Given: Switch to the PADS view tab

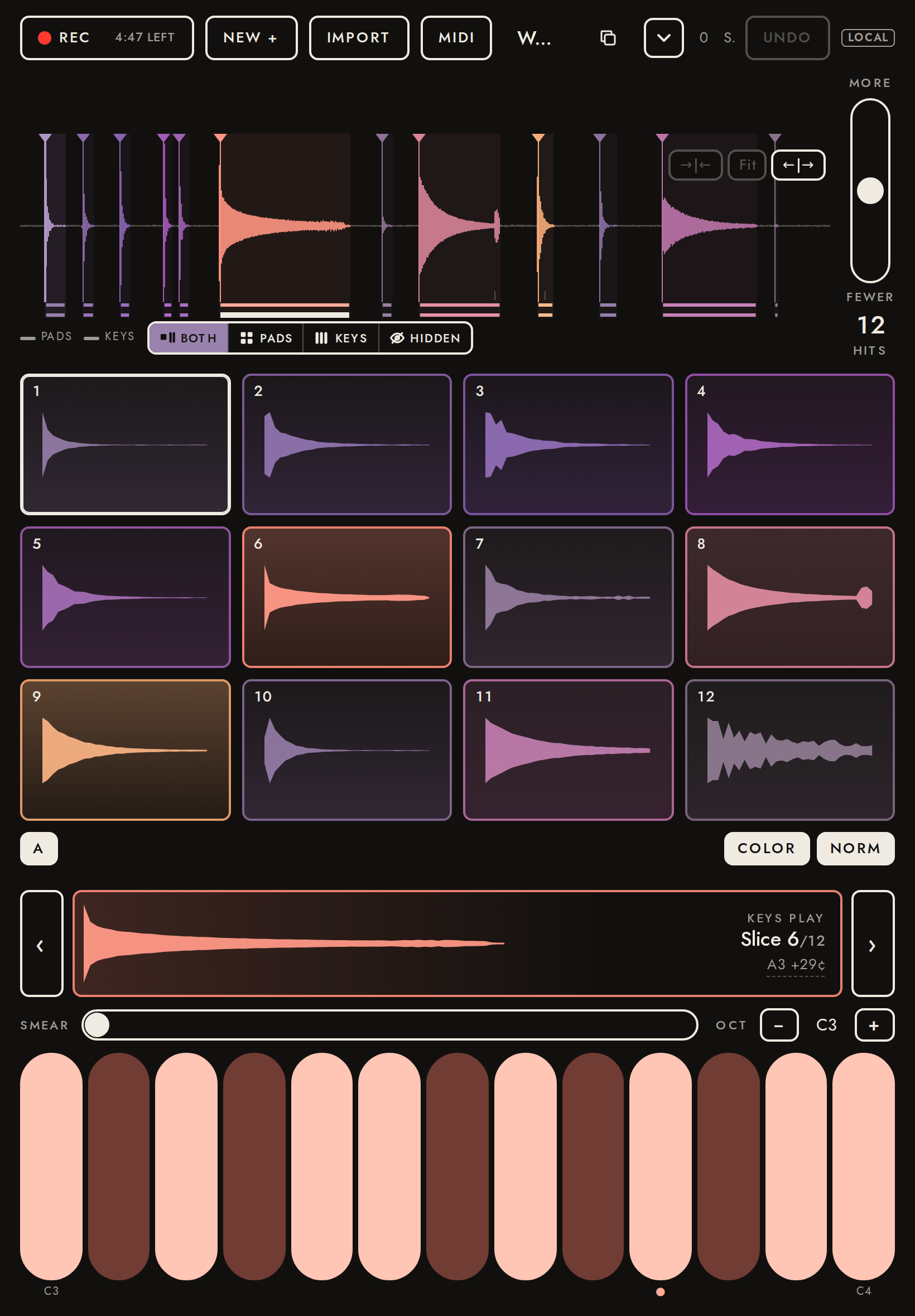Looking at the screenshot, I should pos(266,338).
